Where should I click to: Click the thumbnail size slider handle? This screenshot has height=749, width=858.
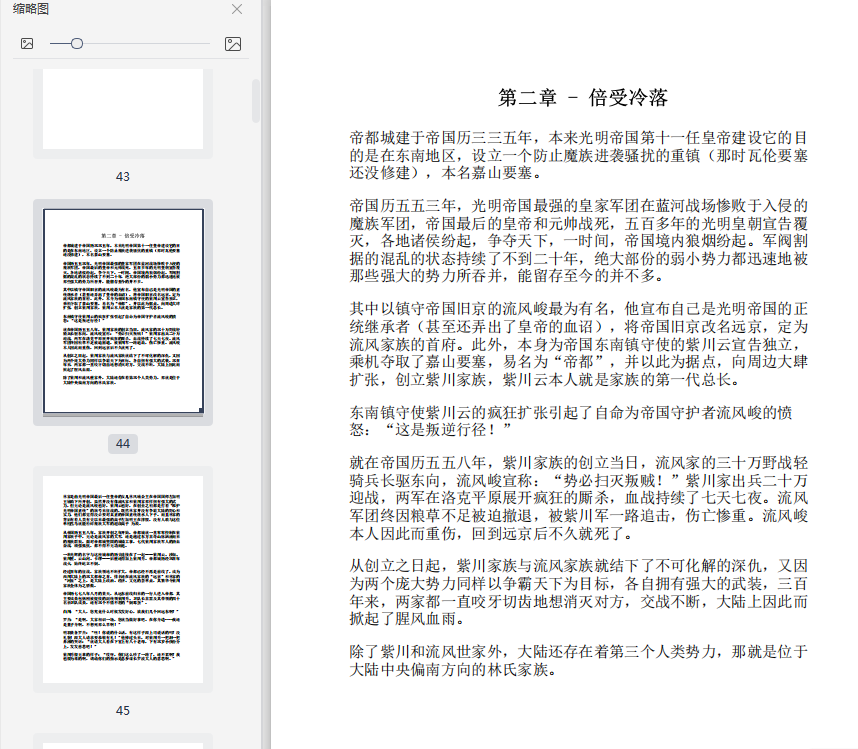pyautogui.click(x=76, y=44)
